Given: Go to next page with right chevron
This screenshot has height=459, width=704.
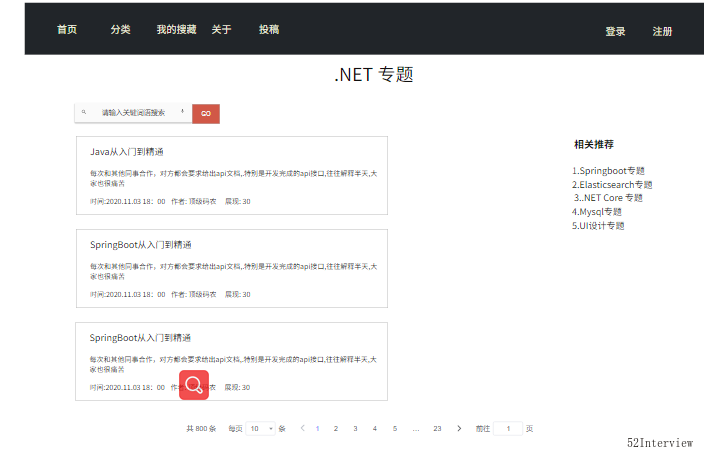Looking at the screenshot, I should [x=459, y=428].
